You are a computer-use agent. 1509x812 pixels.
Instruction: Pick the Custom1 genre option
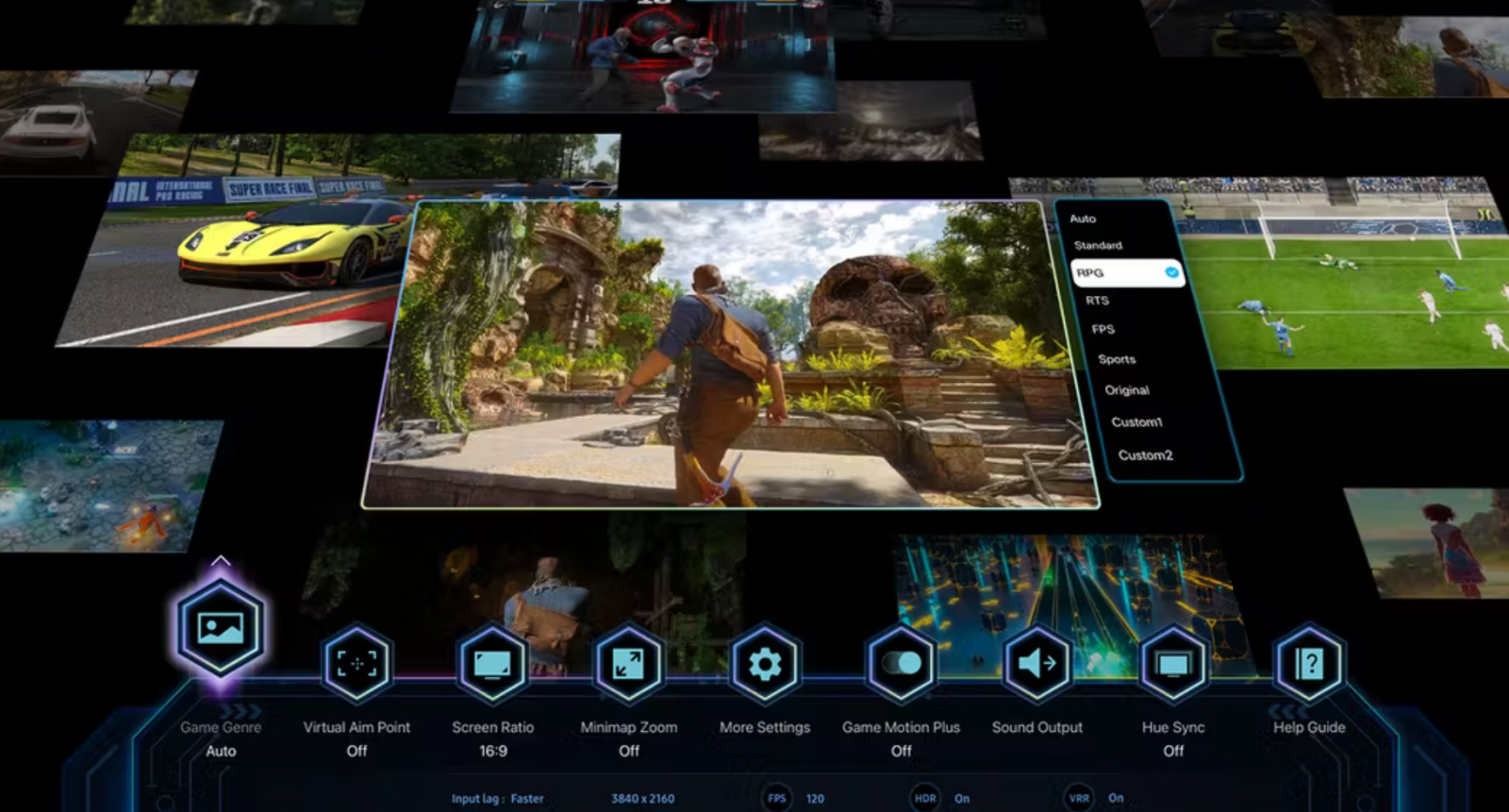[x=1136, y=423]
